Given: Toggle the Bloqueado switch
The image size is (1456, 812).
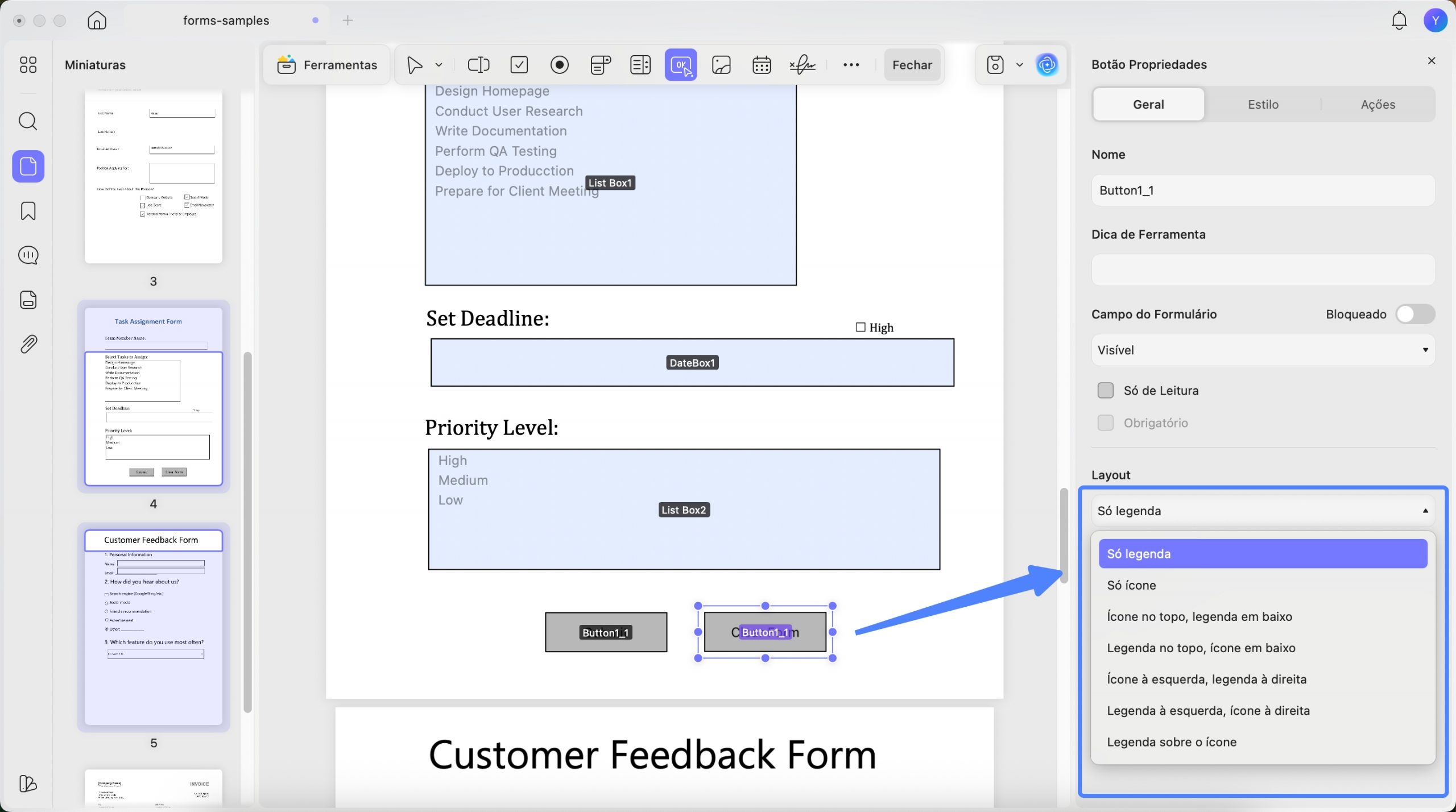Looking at the screenshot, I should coord(1415,314).
